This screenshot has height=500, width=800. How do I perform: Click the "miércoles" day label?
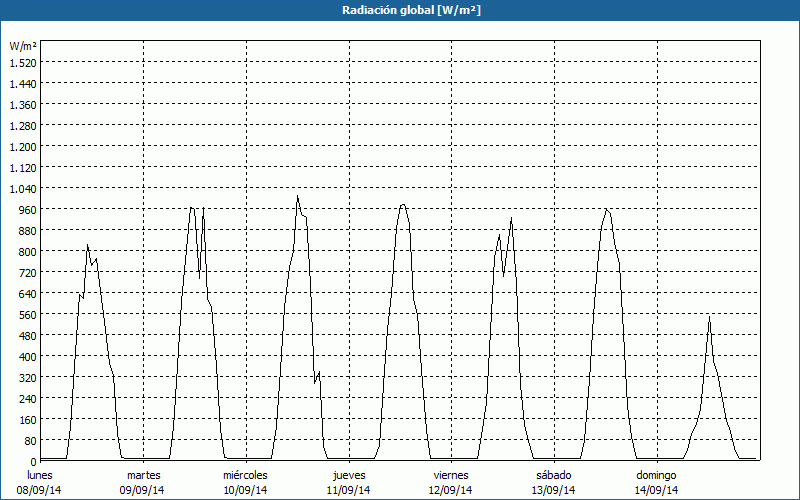click(x=245, y=475)
